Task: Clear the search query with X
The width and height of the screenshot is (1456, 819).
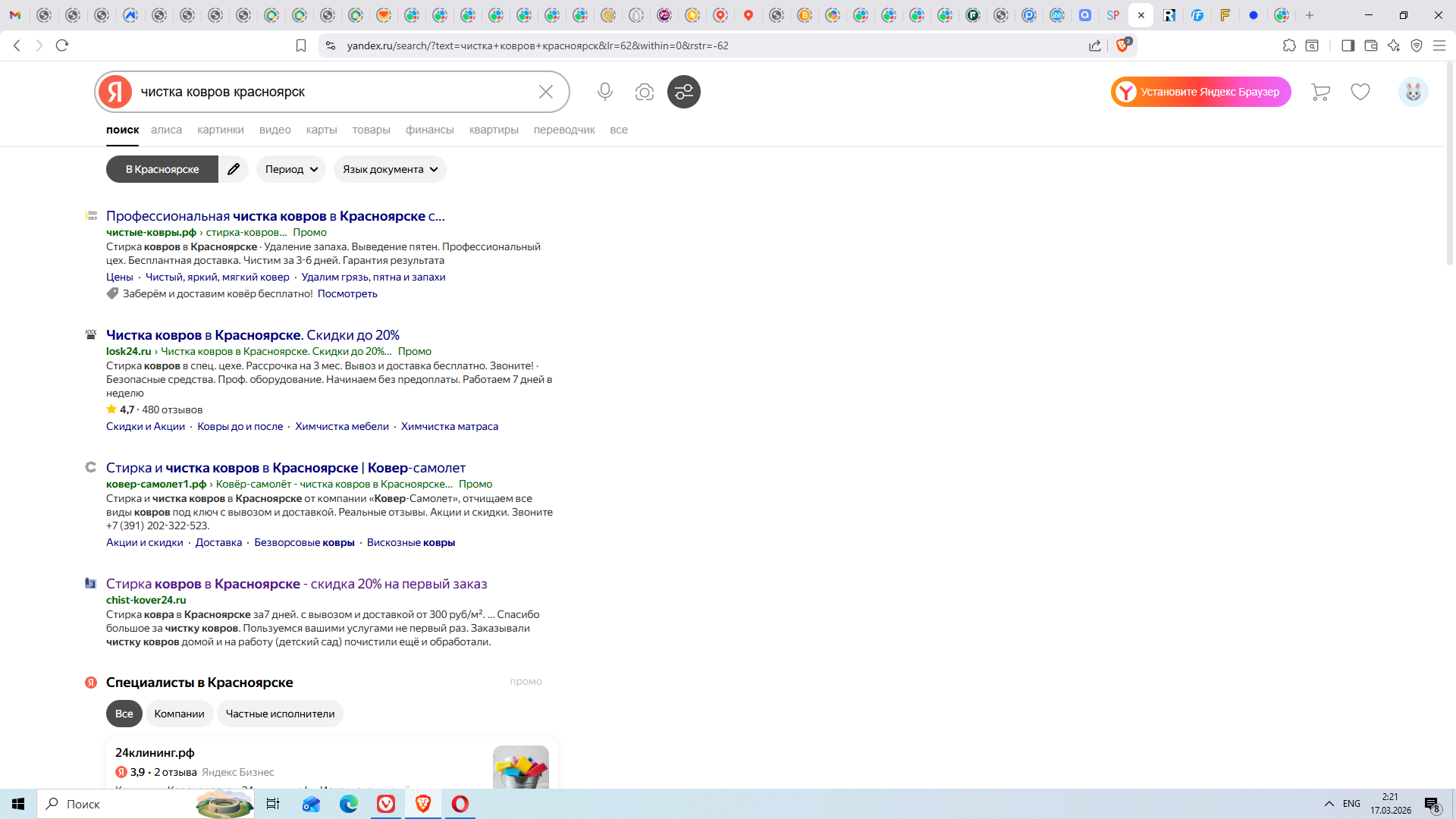Action: pos(545,92)
